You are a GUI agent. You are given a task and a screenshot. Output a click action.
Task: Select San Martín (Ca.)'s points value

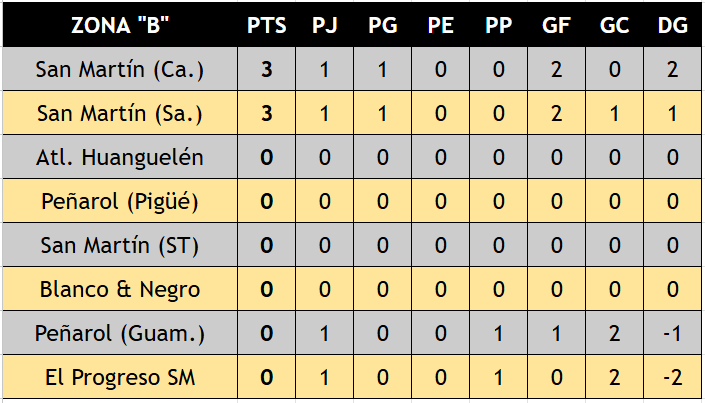tap(267, 70)
